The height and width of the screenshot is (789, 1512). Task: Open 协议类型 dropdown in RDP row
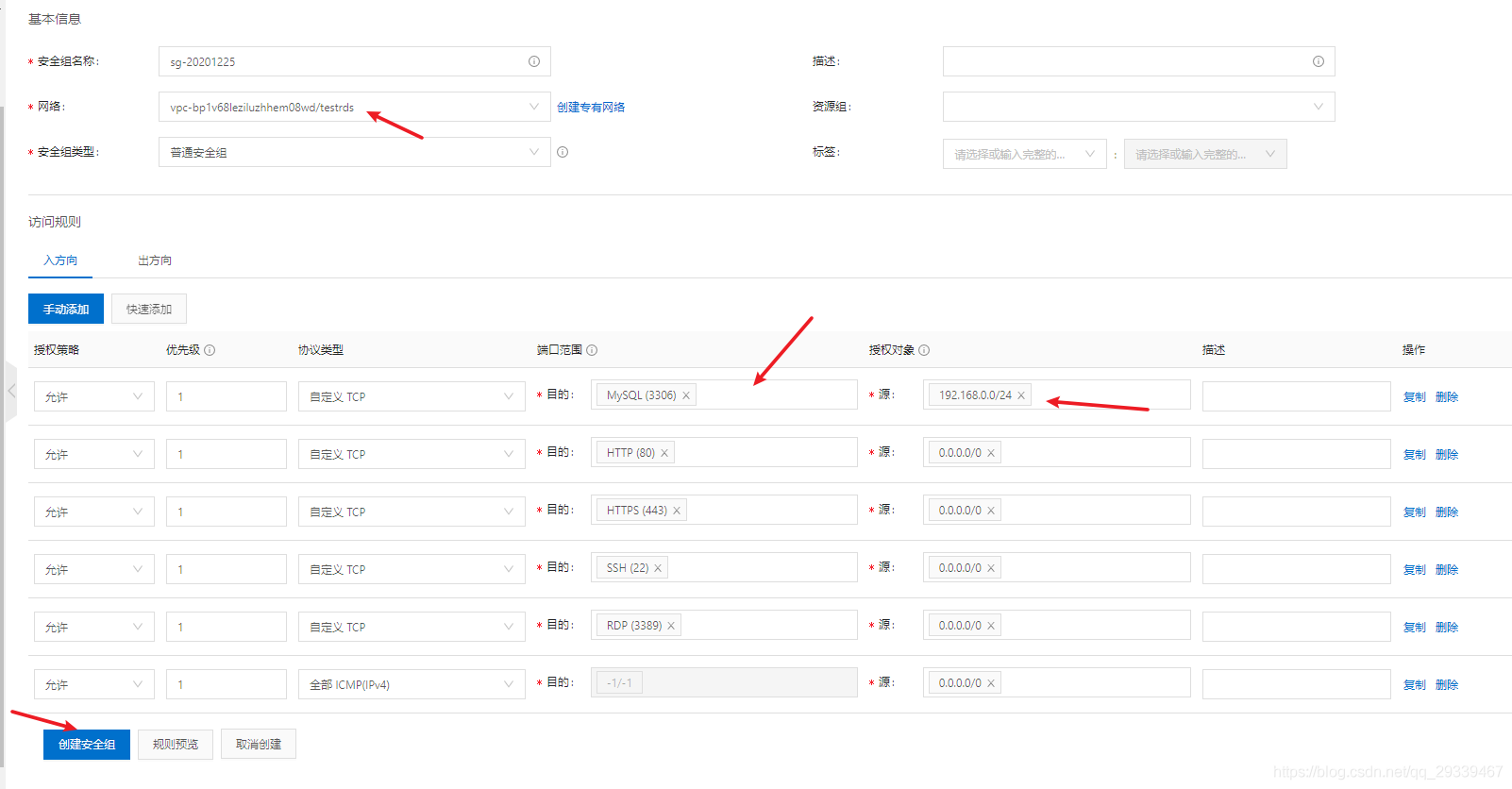point(412,627)
